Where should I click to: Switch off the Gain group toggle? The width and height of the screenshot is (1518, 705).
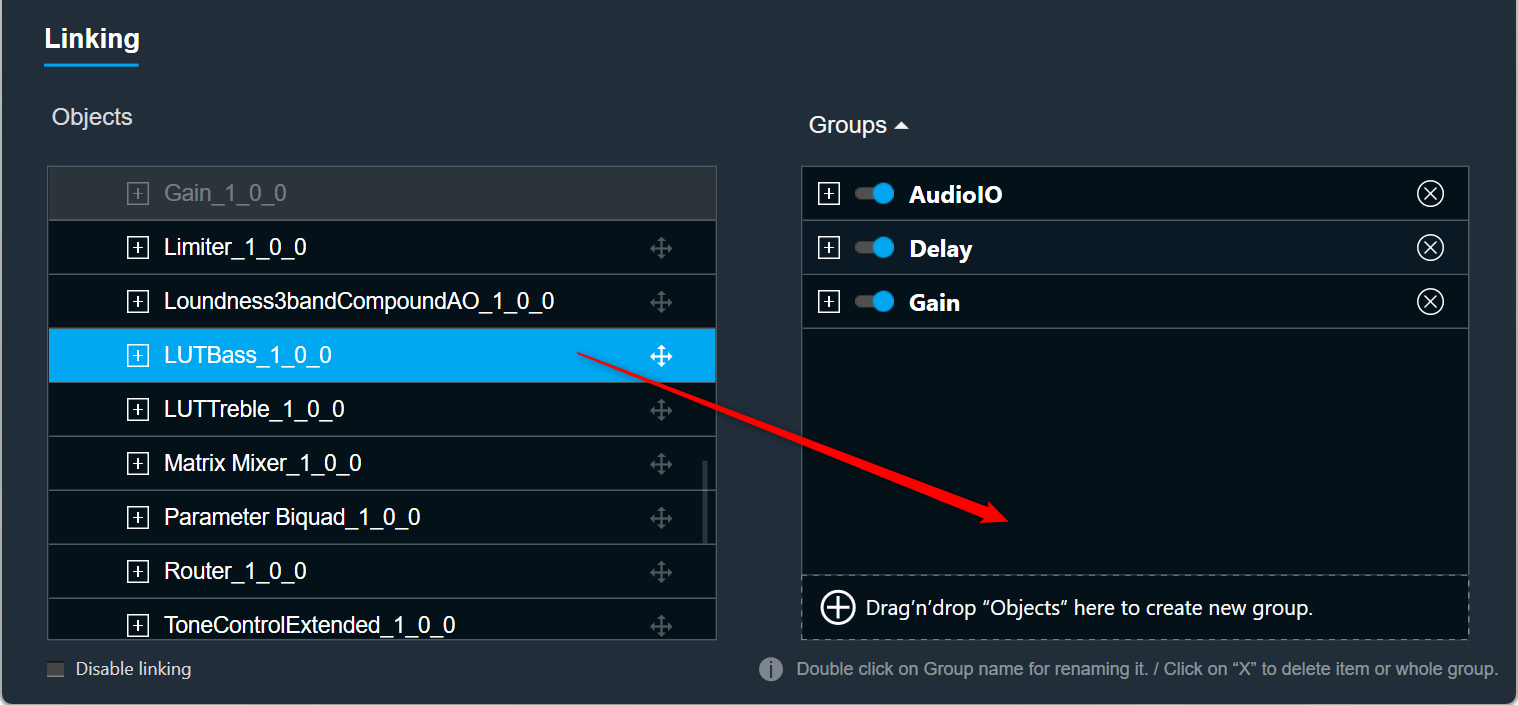pos(875,302)
